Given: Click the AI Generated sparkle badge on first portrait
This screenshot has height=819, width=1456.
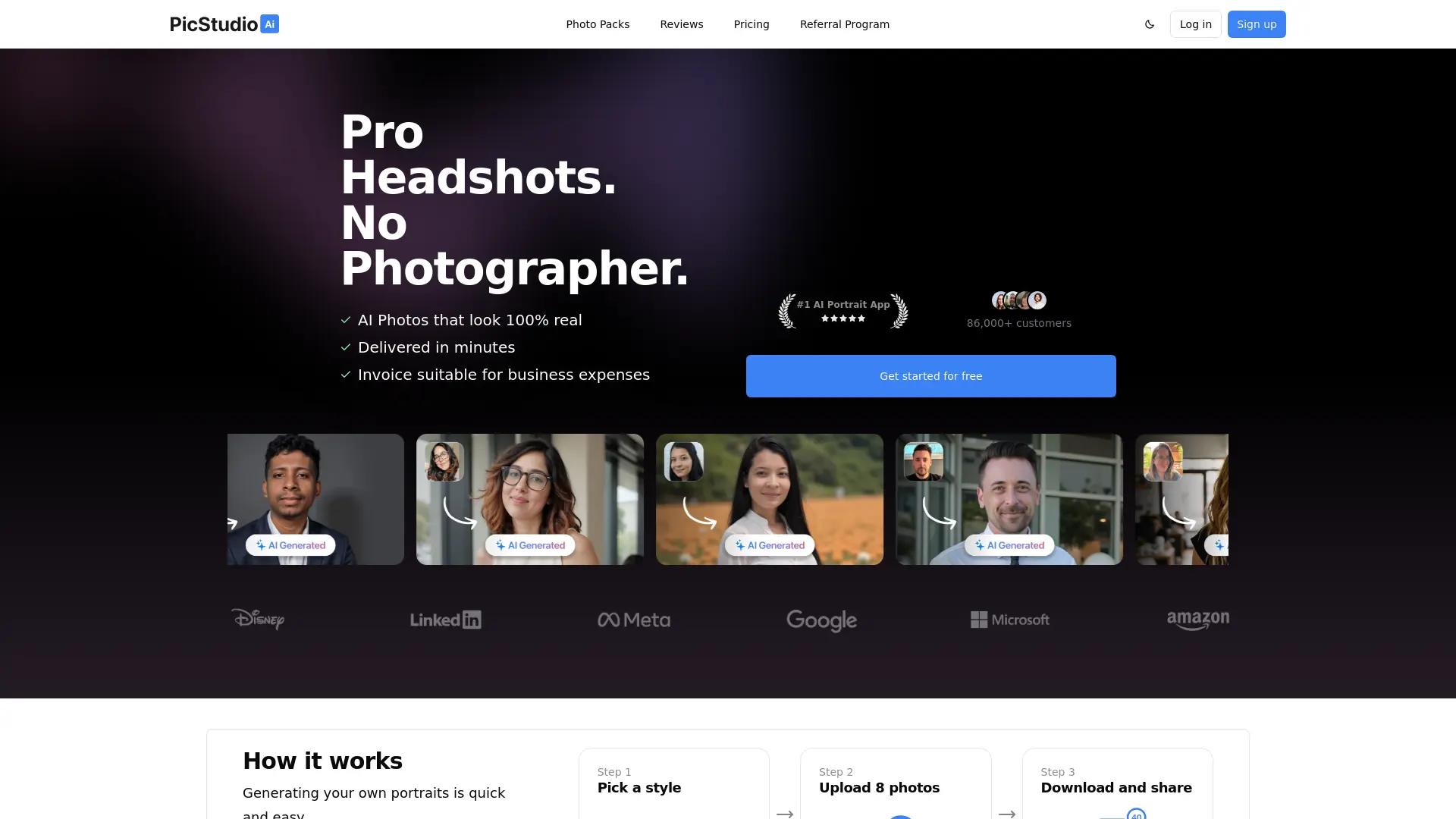Looking at the screenshot, I should point(290,544).
